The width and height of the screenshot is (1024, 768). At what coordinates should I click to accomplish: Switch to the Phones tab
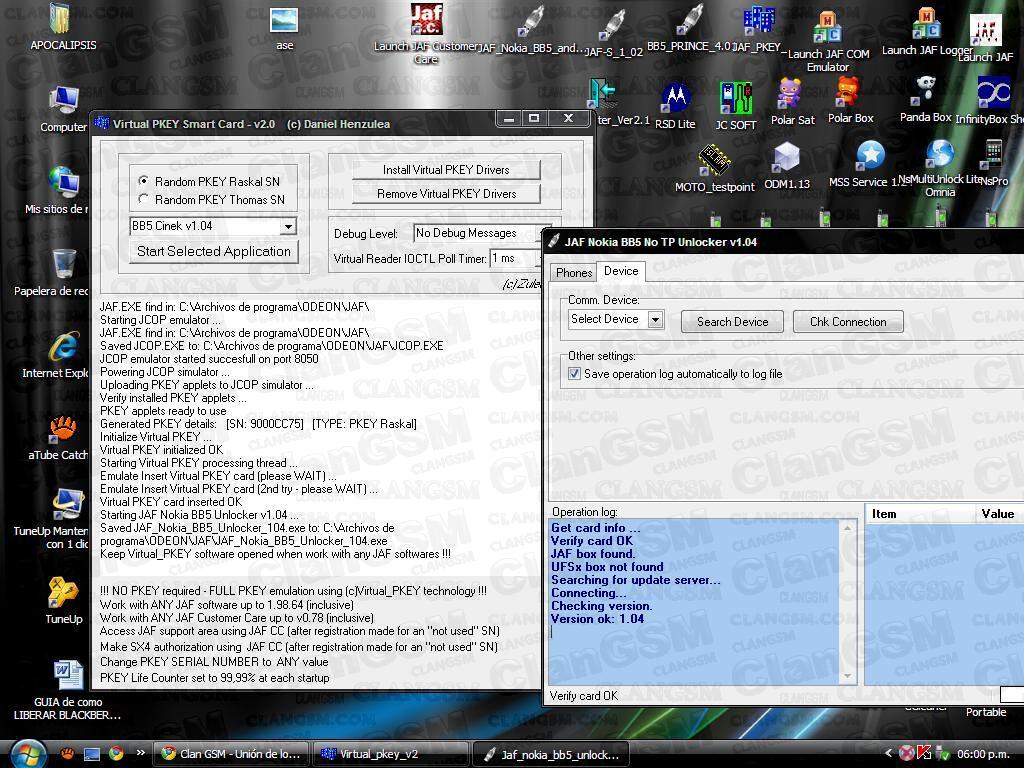(x=573, y=272)
